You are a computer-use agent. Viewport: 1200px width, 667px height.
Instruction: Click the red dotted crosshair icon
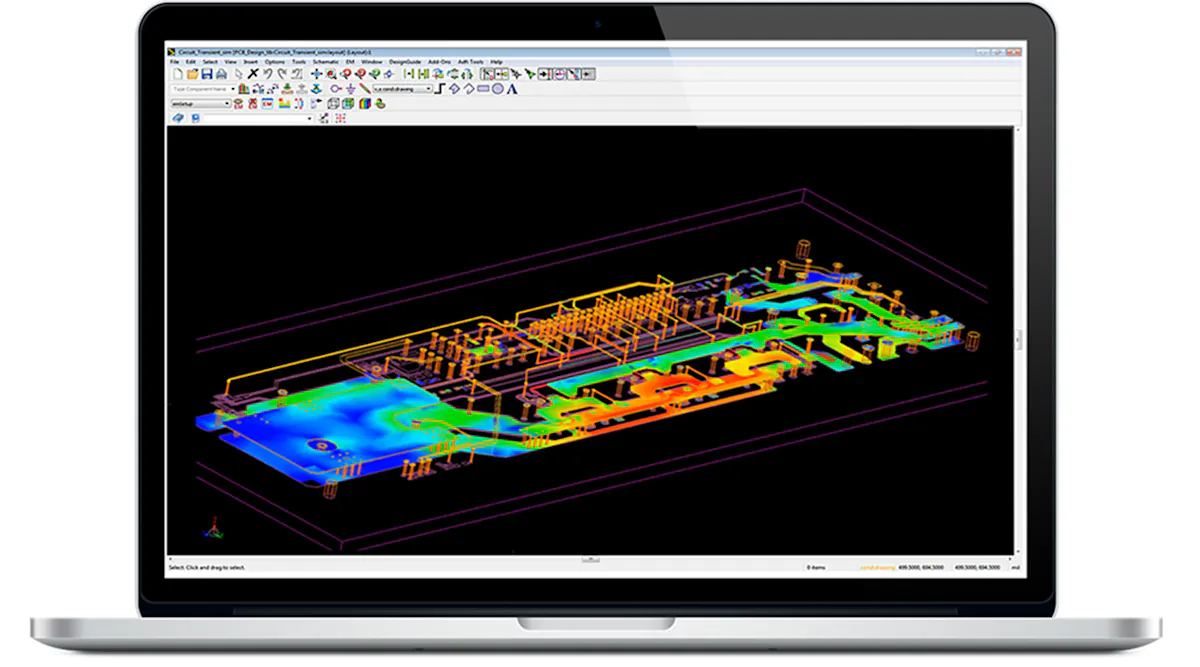click(x=341, y=118)
